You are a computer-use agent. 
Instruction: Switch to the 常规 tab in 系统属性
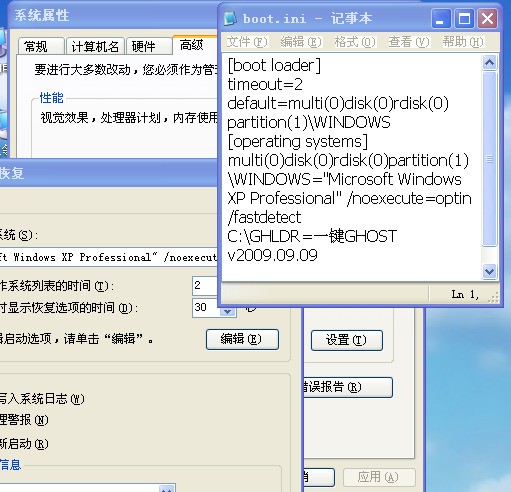click(41, 46)
